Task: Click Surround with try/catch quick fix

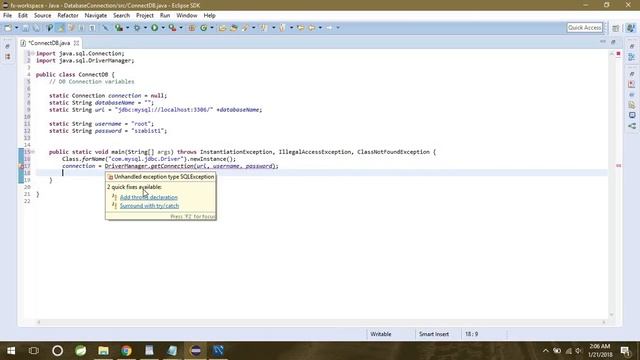Action: [149, 206]
